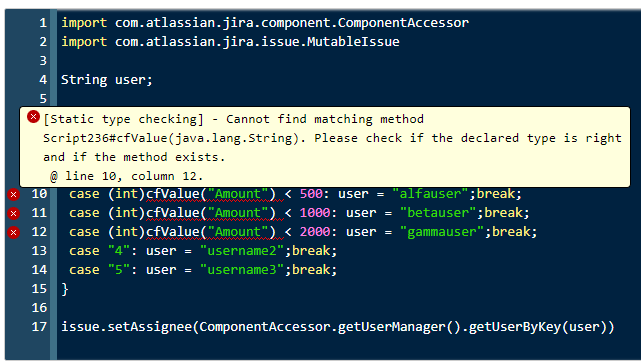Click line number 1 in the gutter

pos(43,23)
